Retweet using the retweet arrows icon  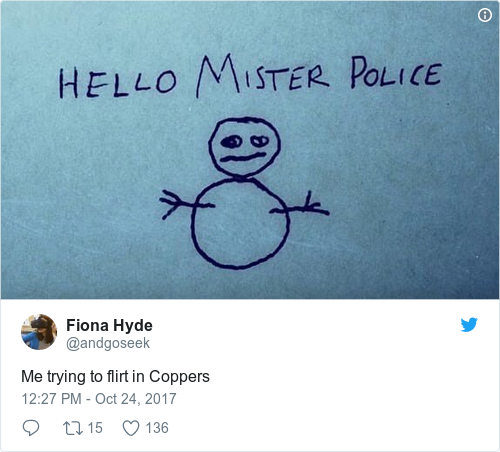(x=73, y=428)
